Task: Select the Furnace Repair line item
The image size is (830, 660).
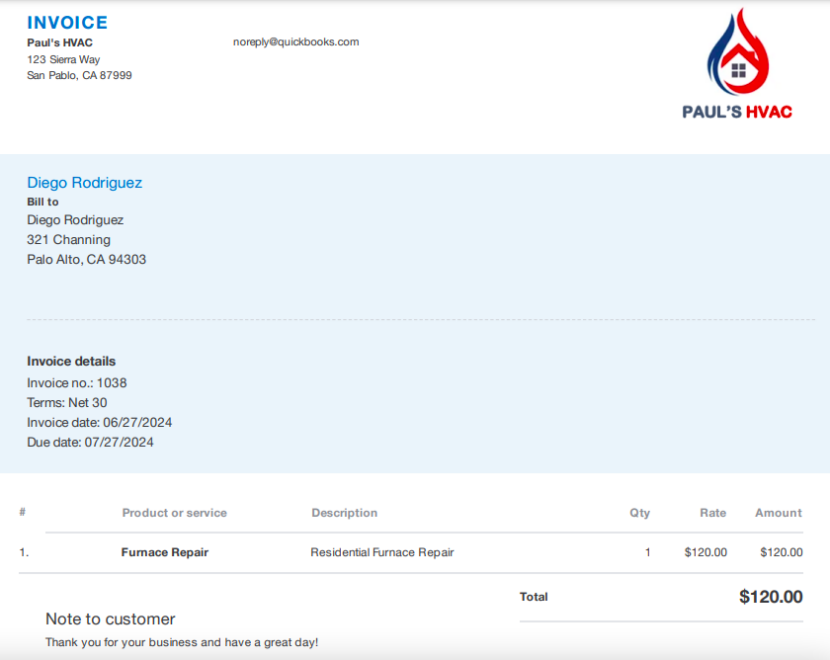Action: (x=164, y=552)
